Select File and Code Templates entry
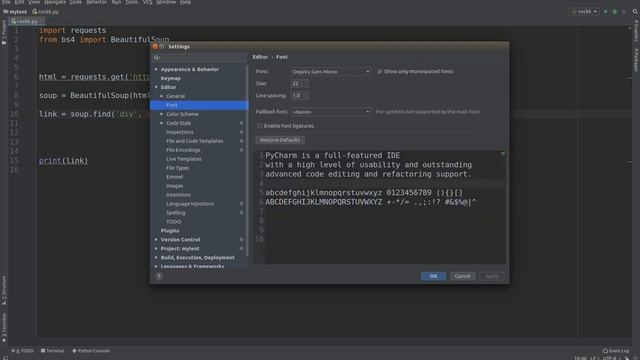The height and width of the screenshot is (360, 640). 195,141
